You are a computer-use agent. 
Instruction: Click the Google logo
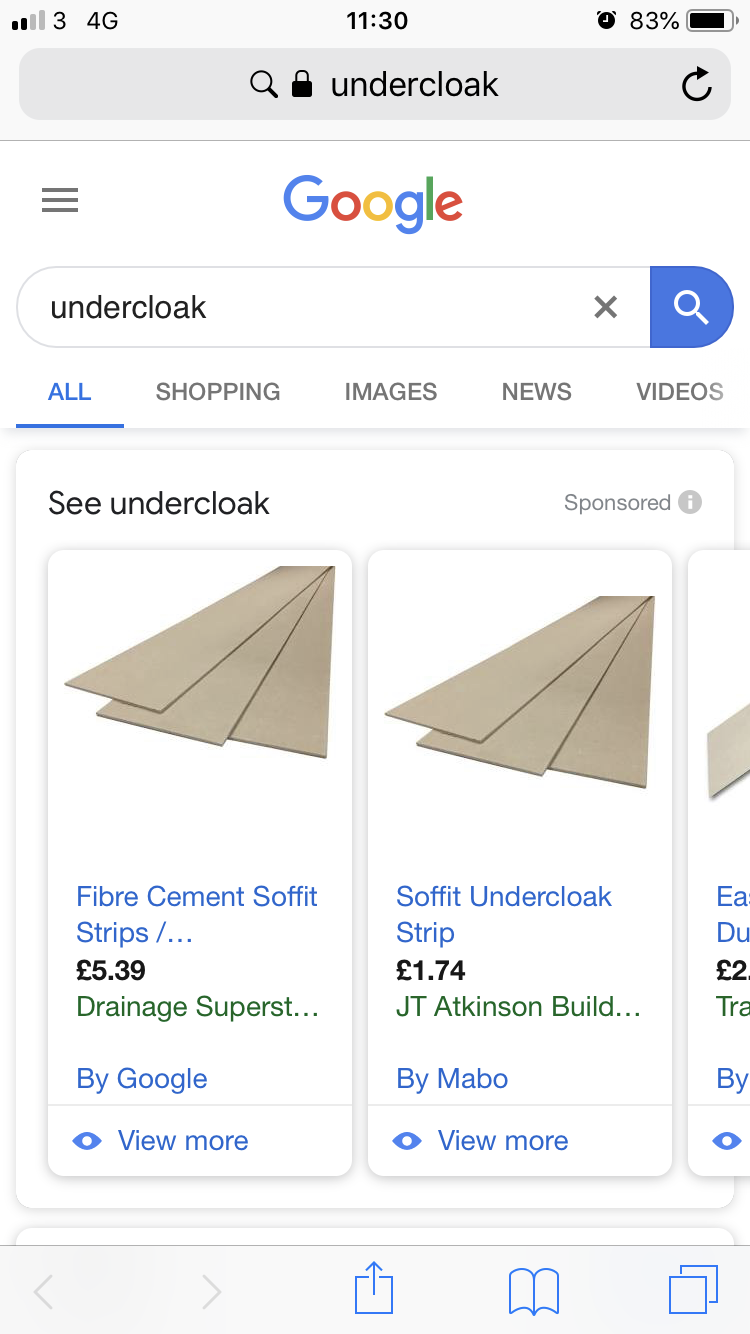click(x=373, y=203)
